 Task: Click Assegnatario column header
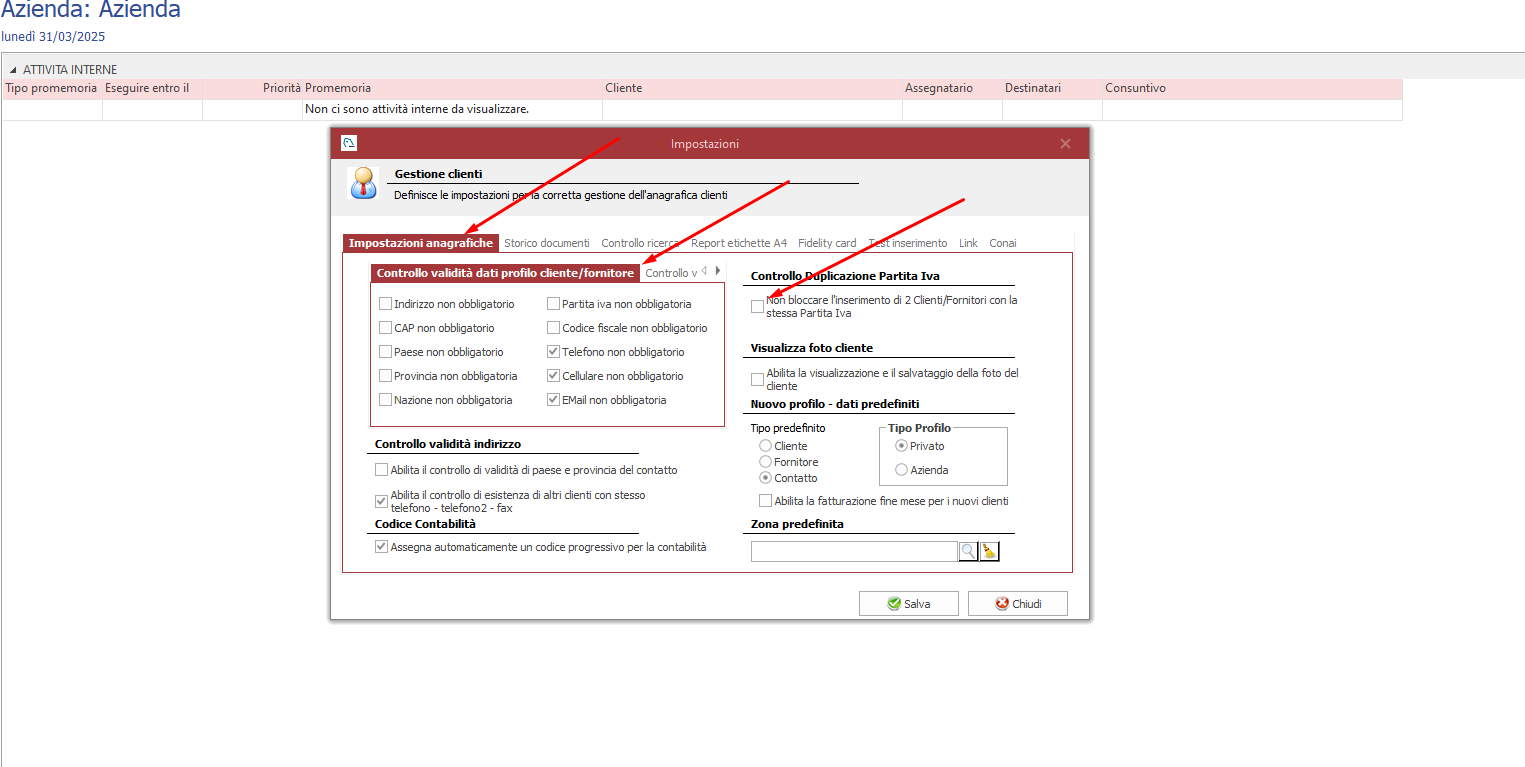pos(952,88)
